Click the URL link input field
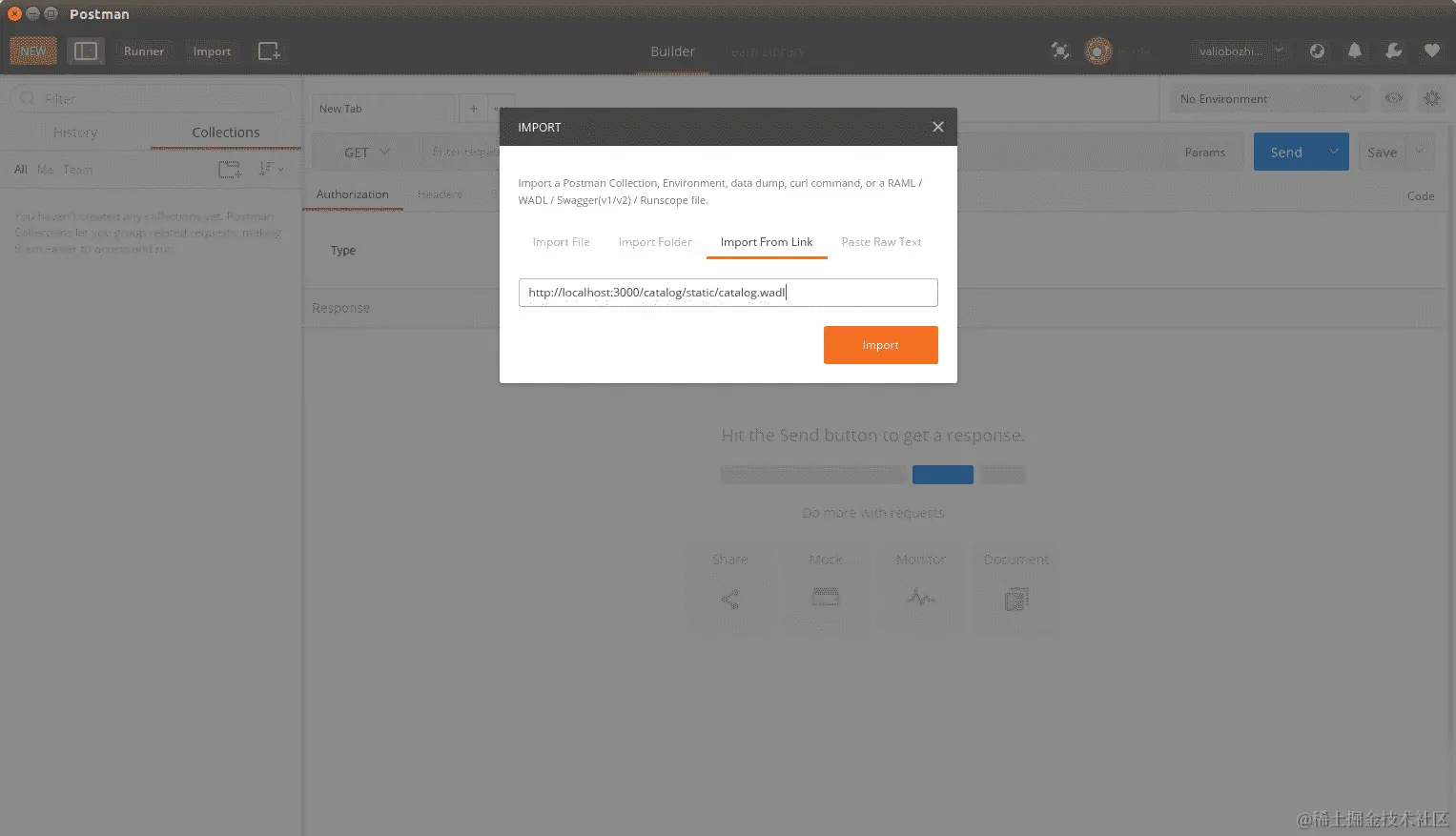 pyautogui.click(x=728, y=293)
